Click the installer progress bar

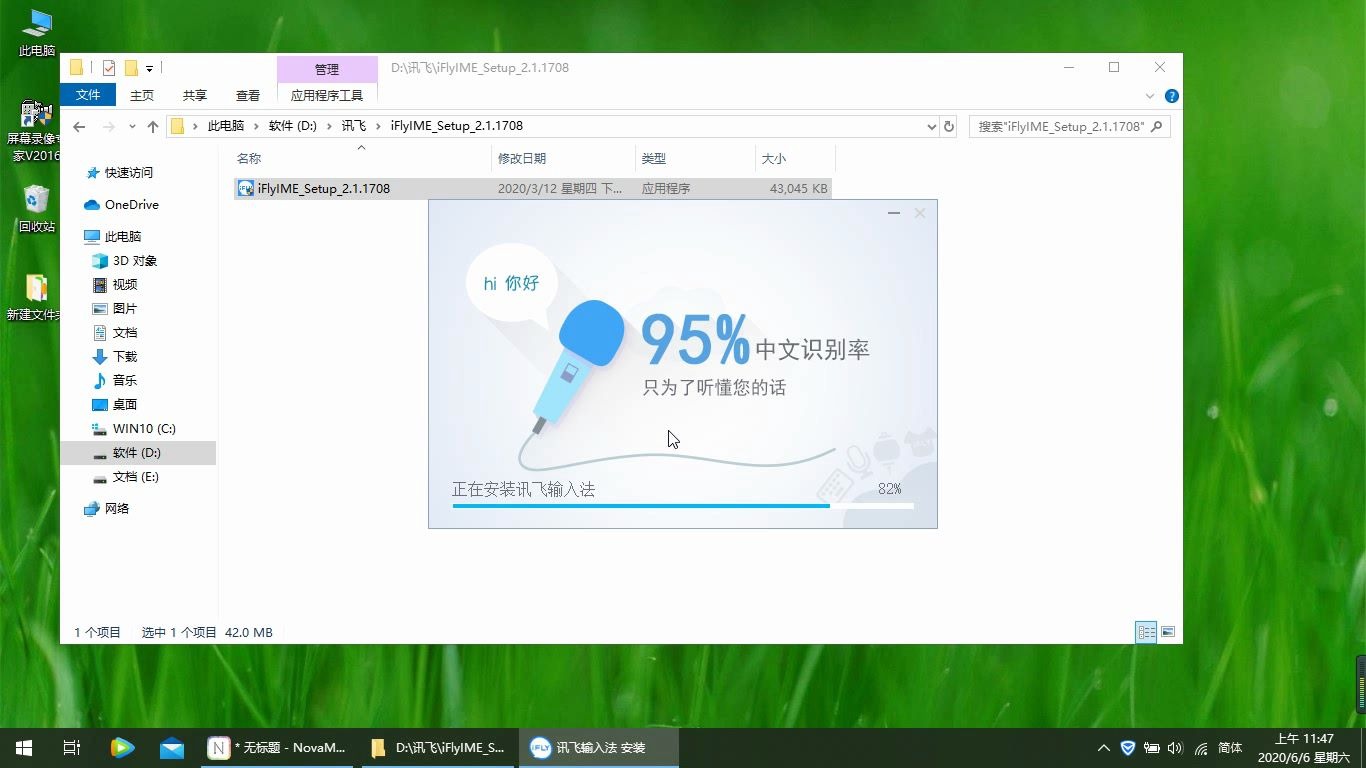[683, 506]
